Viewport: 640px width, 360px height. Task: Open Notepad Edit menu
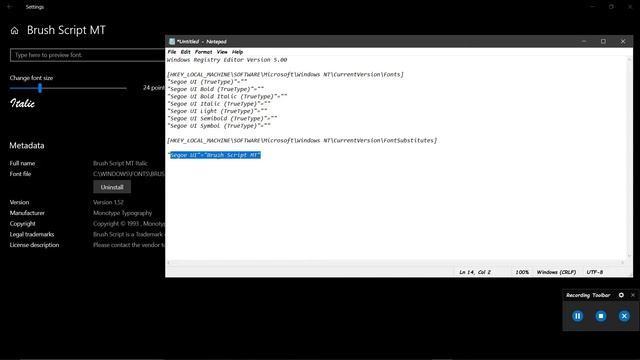(x=185, y=52)
